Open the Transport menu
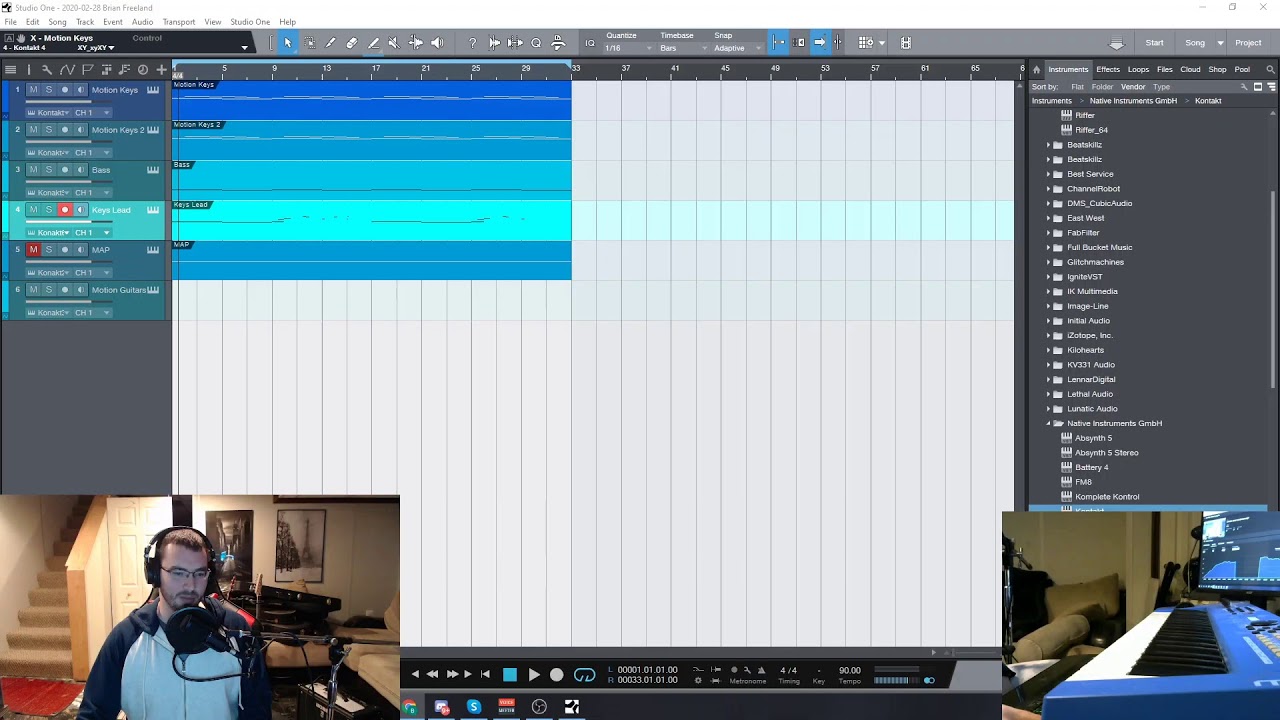 [179, 22]
